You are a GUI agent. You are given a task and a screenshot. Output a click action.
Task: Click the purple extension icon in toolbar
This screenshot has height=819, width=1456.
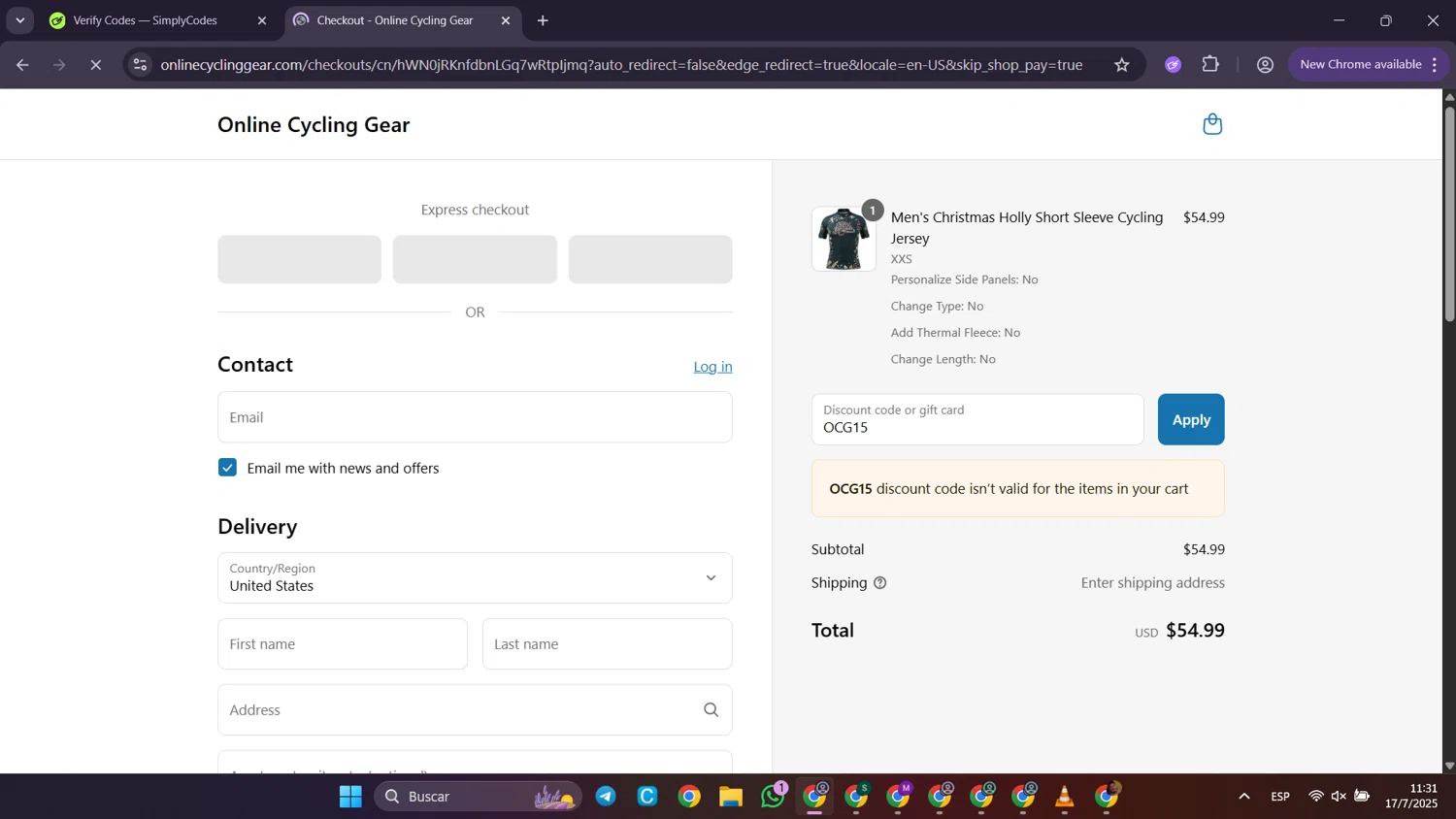point(1174,65)
